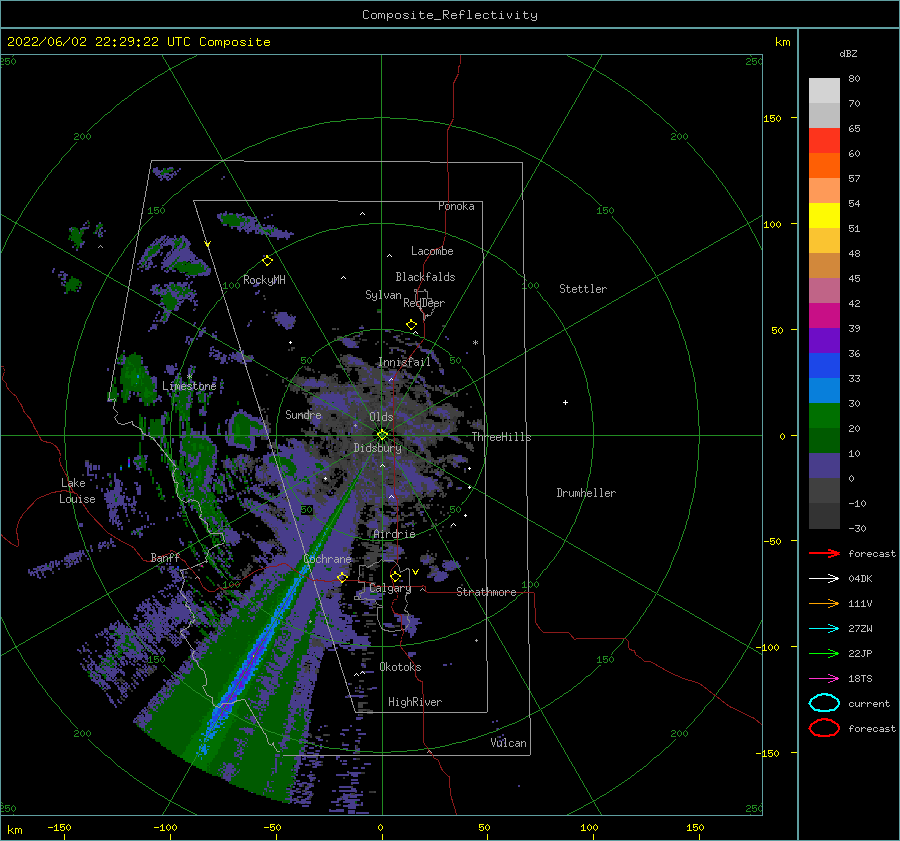Click the cyan current ellipse legend icon
Screen dimensions: 900x841
(x=824, y=703)
